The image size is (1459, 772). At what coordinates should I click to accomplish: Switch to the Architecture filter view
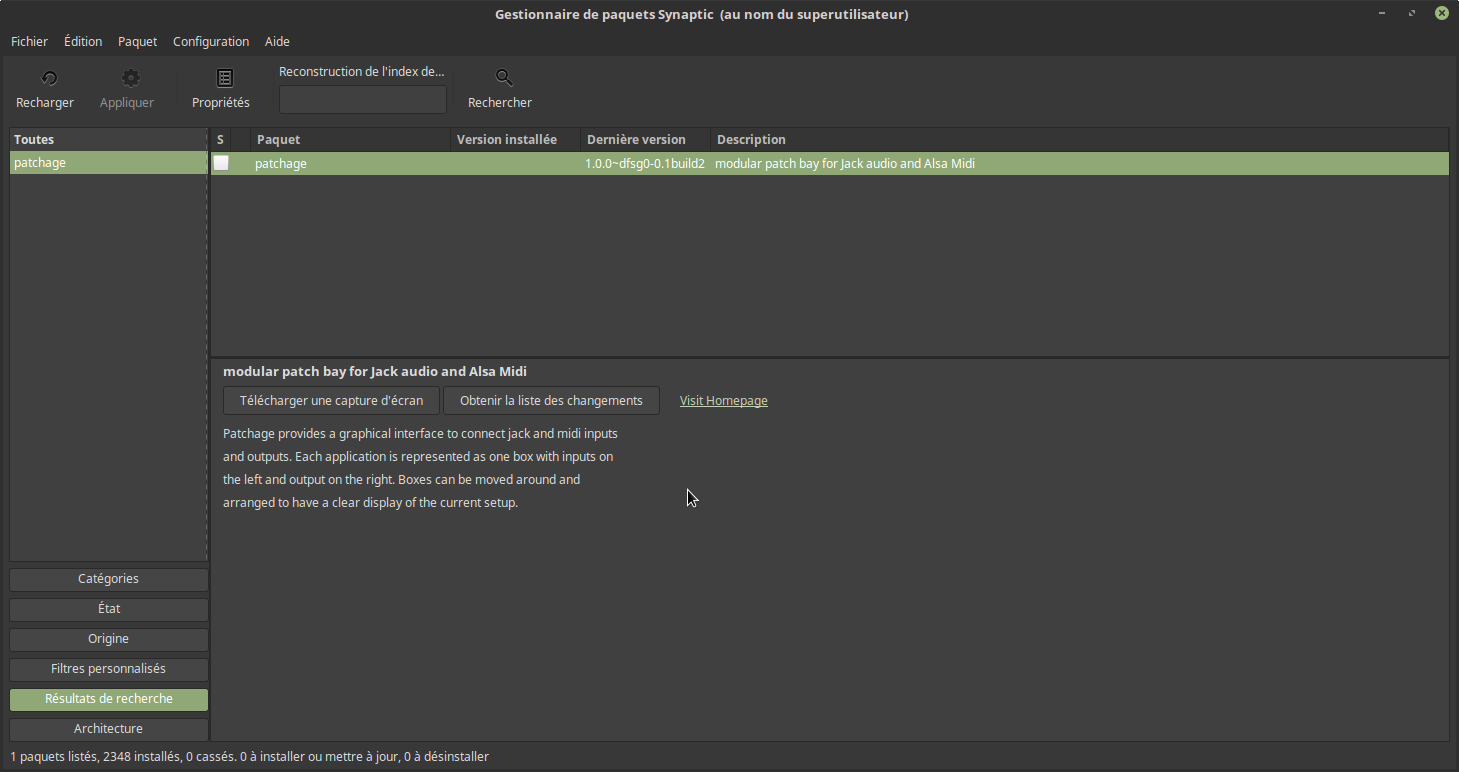(x=109, y=729)
